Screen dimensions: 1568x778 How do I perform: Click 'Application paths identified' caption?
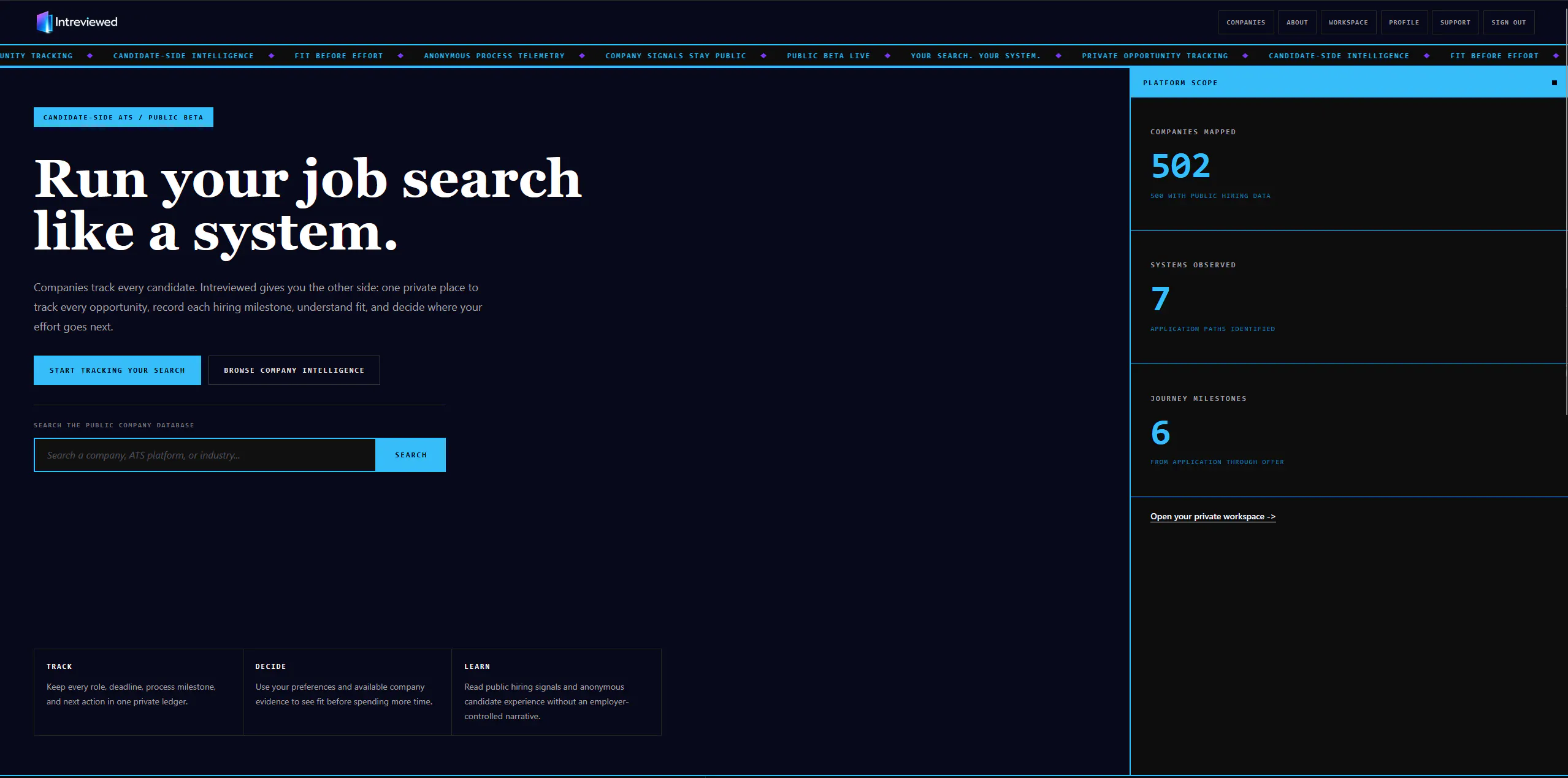1213,329
